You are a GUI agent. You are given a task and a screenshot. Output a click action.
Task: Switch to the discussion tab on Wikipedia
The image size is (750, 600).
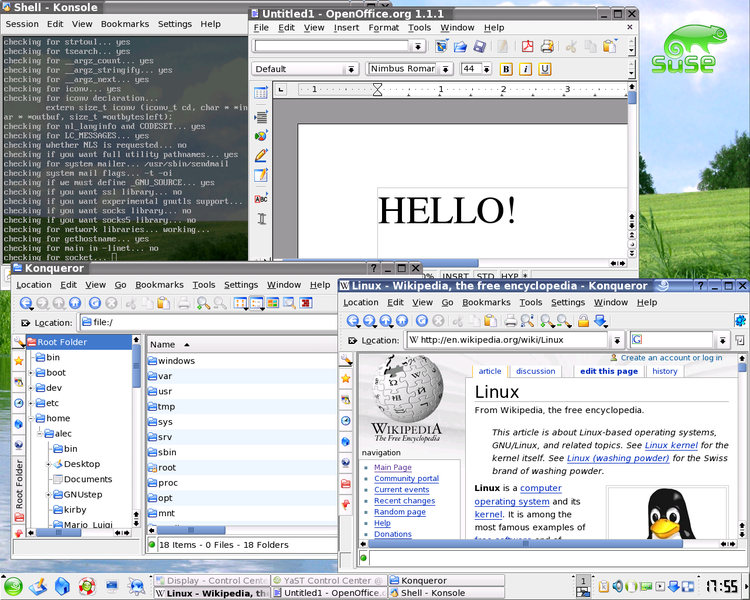point(535,371)
